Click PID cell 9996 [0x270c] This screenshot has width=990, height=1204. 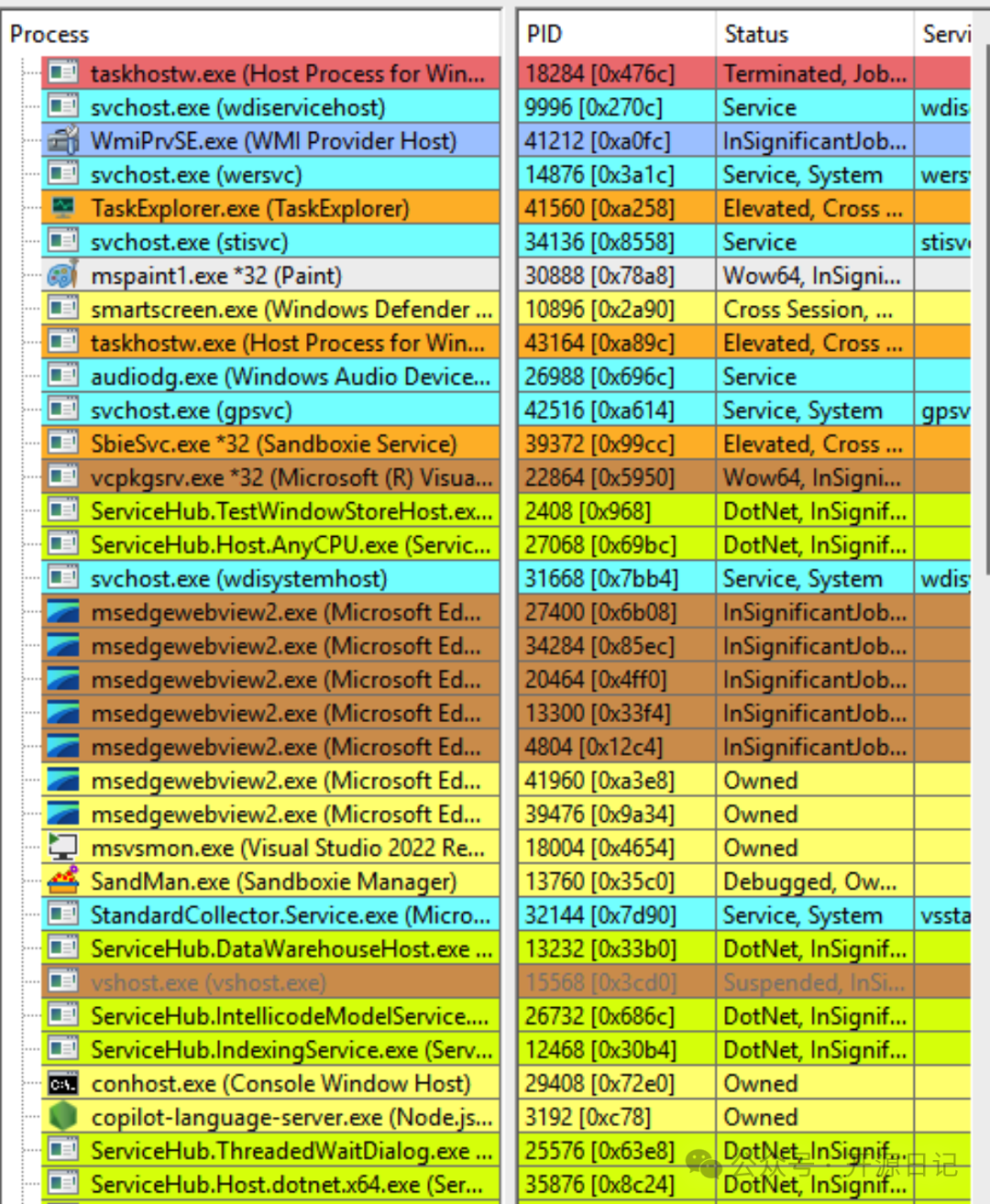(616, 107)
